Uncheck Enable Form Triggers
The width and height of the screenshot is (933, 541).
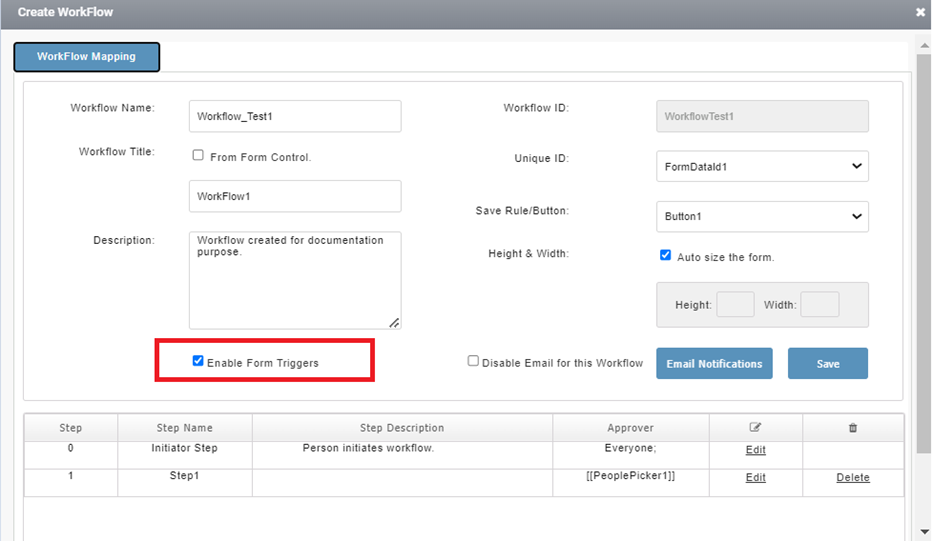198,361
